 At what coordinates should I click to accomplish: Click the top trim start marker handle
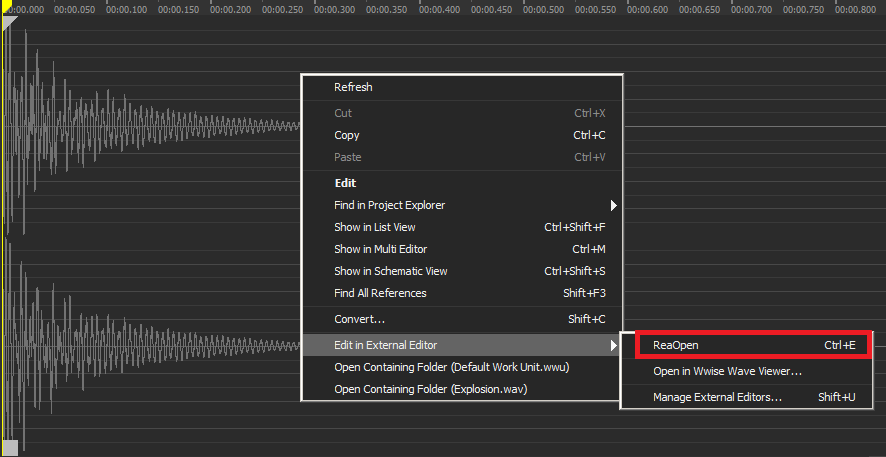coord(9,23)
